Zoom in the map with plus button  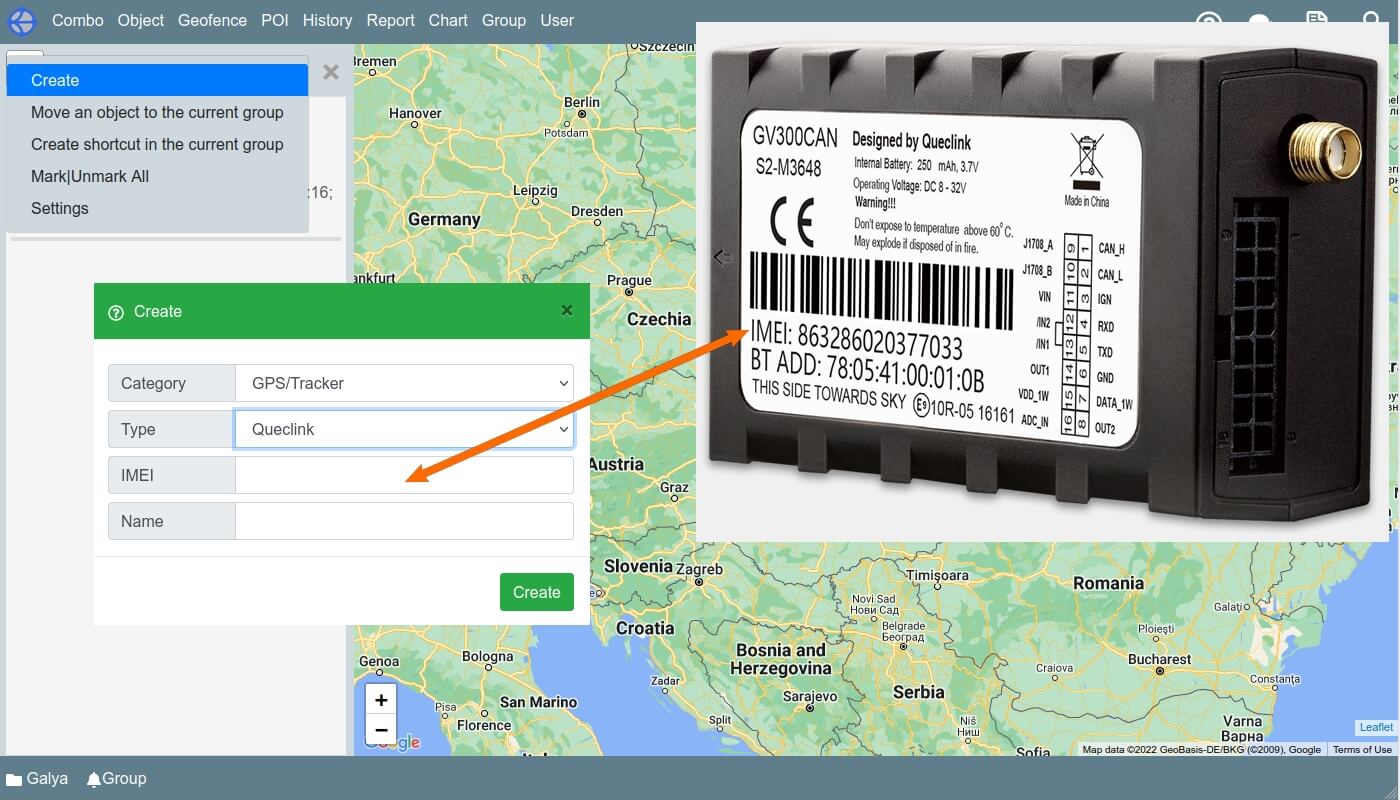(381, 700)
